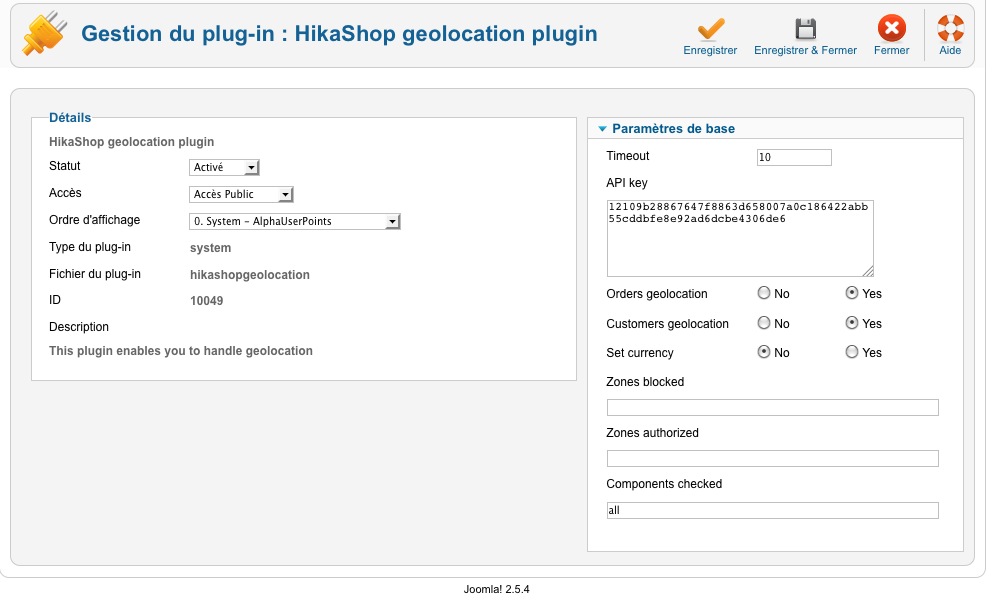The width and height of the screenshot is (992, 608).
Task: Click the Enregistrer & Fermer label
Action: click(x=805, y=50)
